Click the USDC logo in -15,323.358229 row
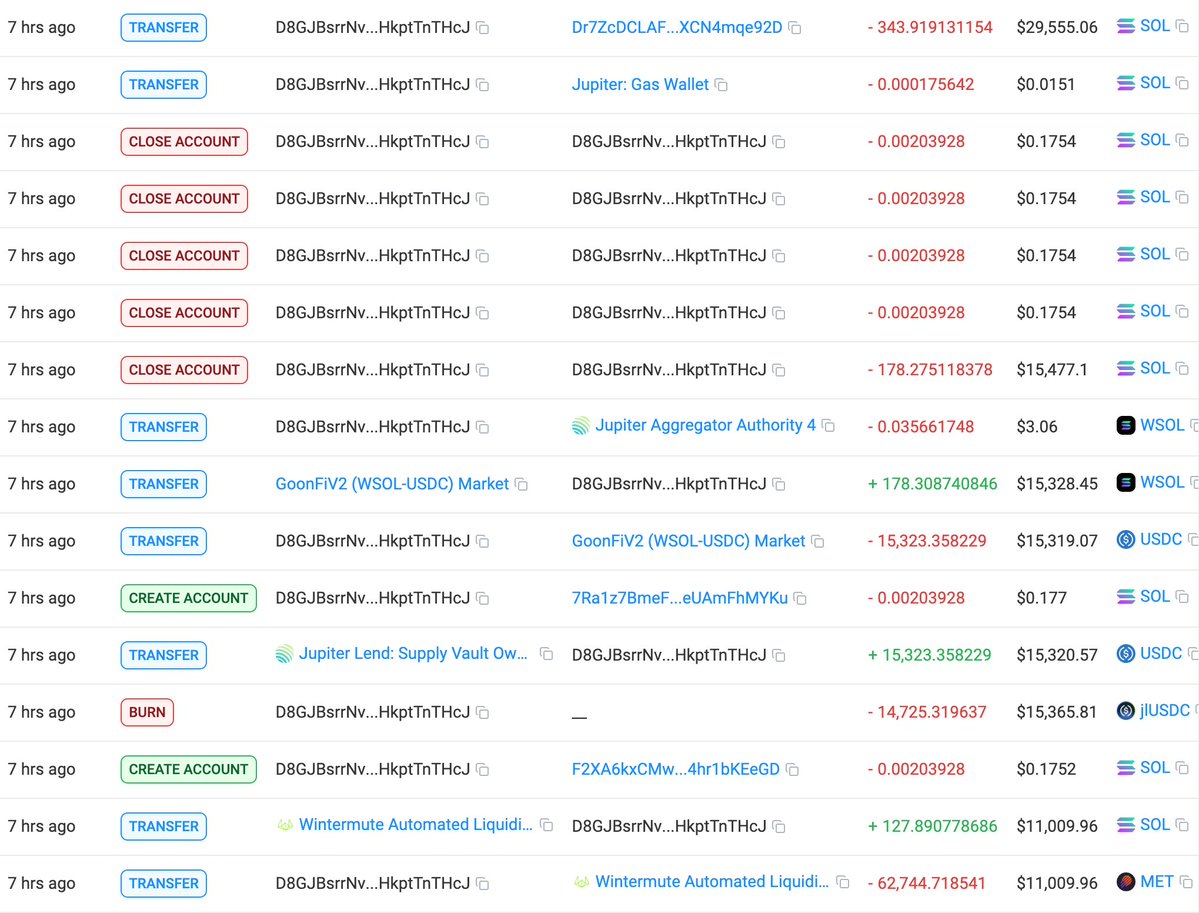1199x913 pixels. (1126, 540)
